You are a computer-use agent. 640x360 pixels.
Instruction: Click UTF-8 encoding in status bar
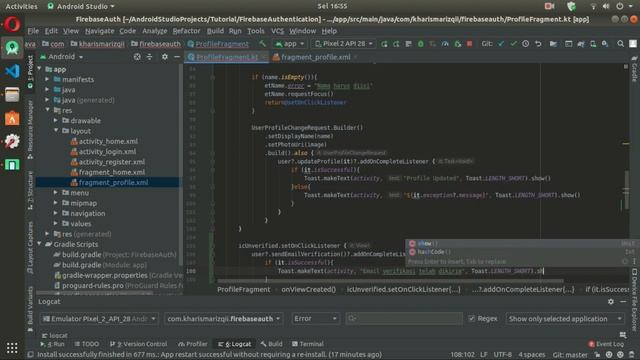click(502, 355)
